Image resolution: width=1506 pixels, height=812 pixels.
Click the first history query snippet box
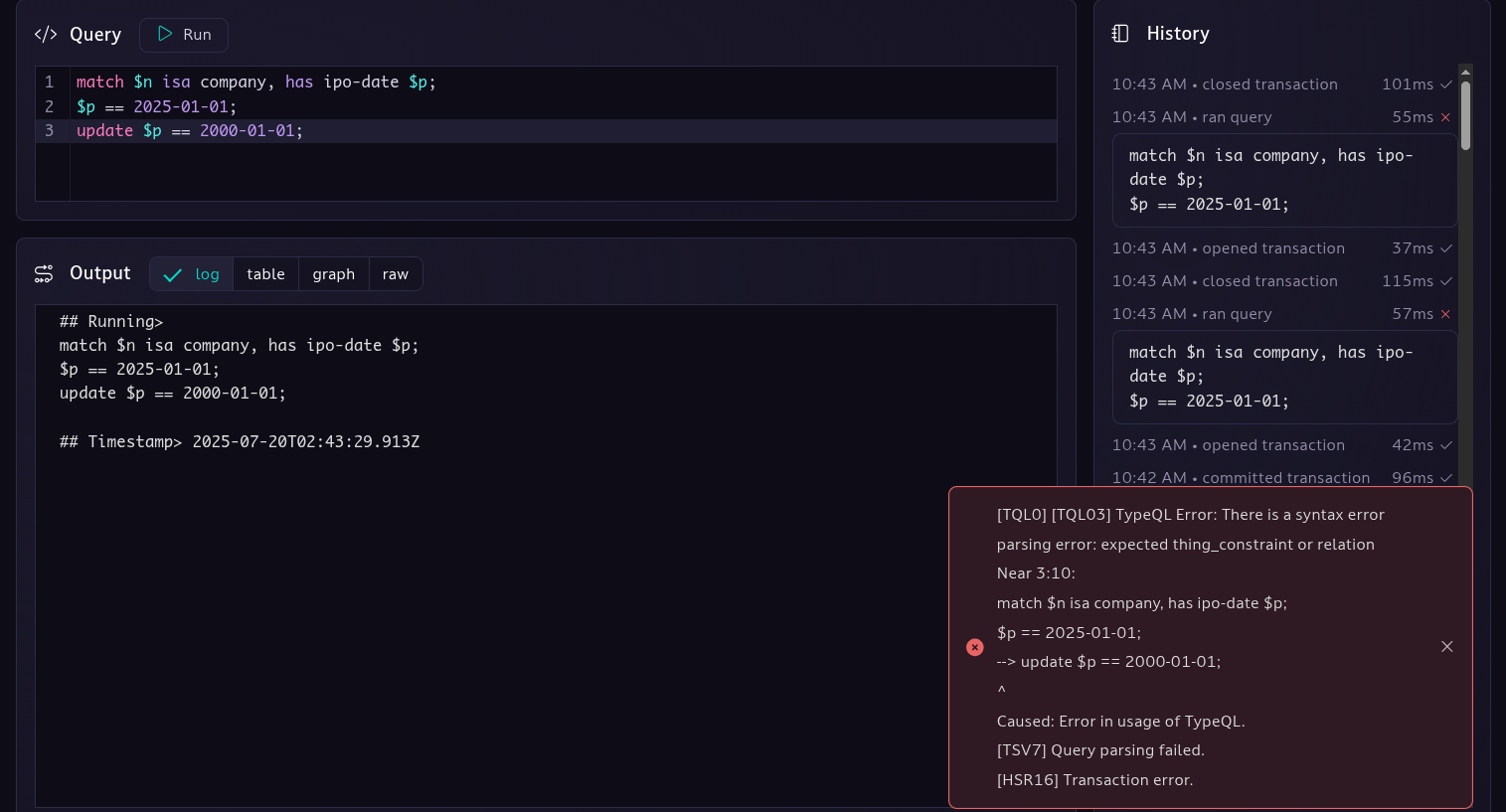(x=1284, y=180)
